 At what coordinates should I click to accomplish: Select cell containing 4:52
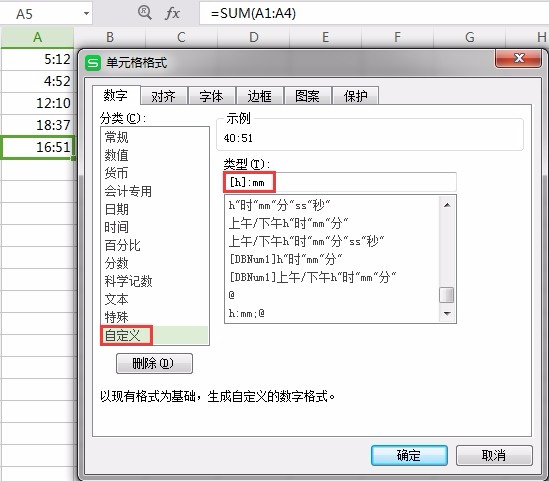(37, 81)
